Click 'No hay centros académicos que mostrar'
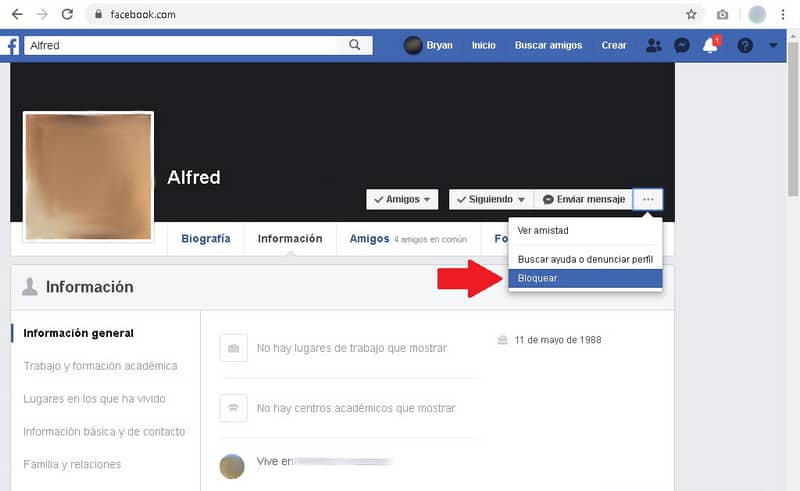The height and width of the screenshot is (491, 800). click(356, 408)
